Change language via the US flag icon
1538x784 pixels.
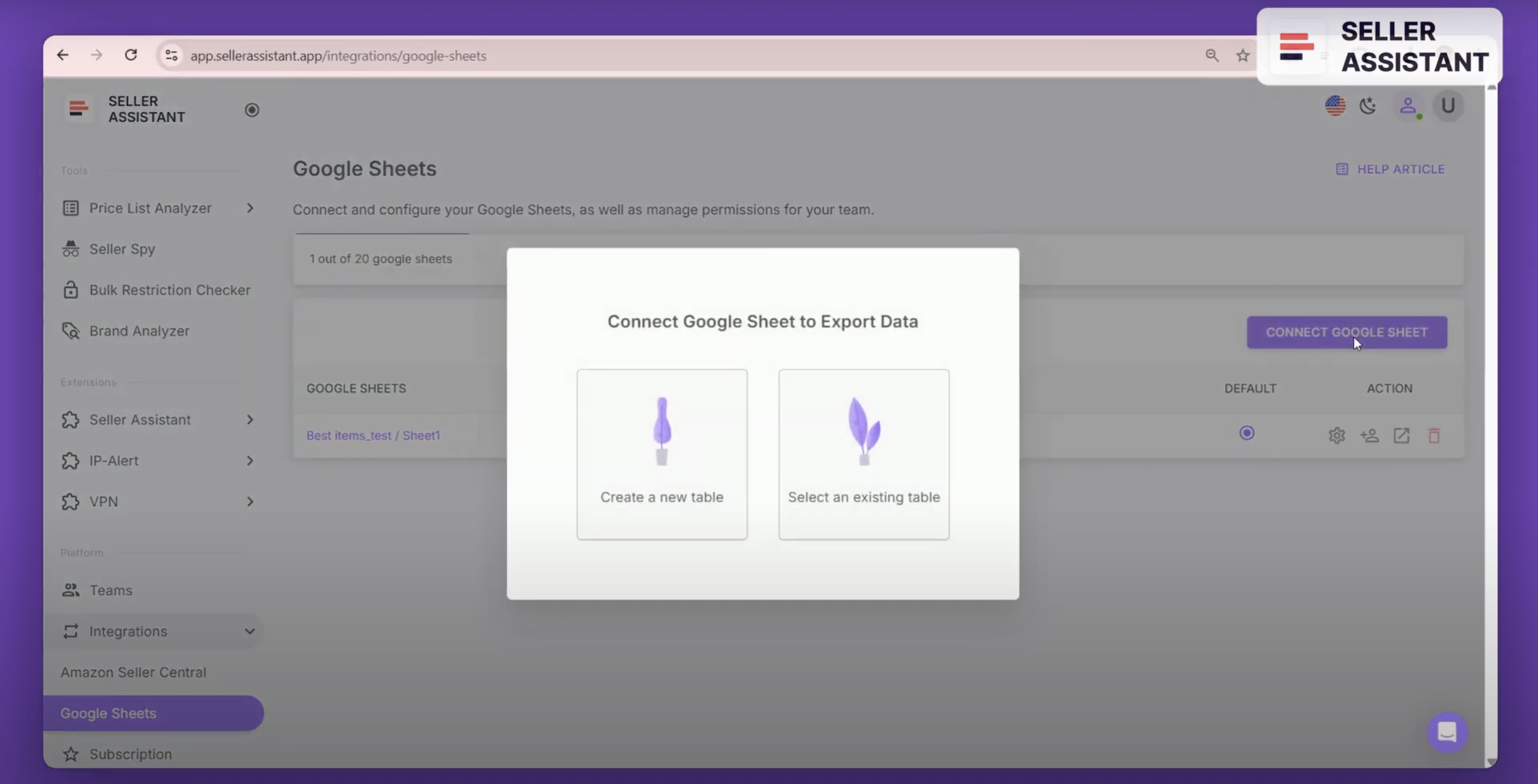pyautogui.click(x=1336, y=106)
